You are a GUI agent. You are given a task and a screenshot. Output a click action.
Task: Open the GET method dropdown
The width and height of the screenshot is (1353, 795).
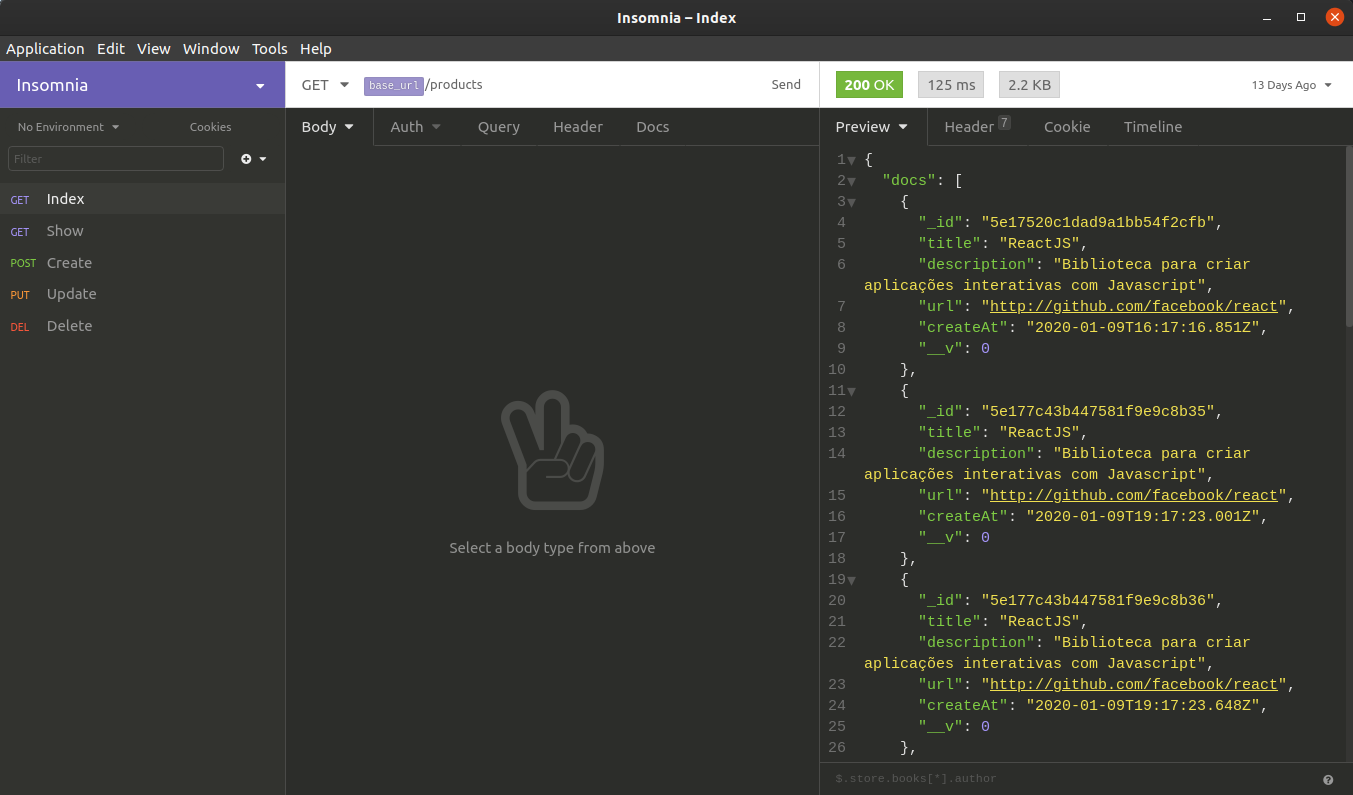point(325,85)
